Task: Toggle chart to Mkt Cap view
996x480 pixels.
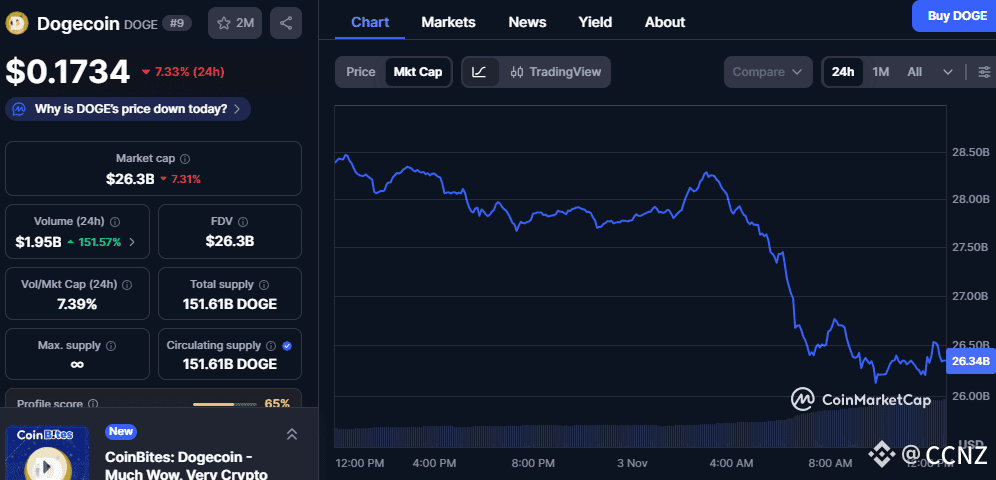Action: coord(418,72)
